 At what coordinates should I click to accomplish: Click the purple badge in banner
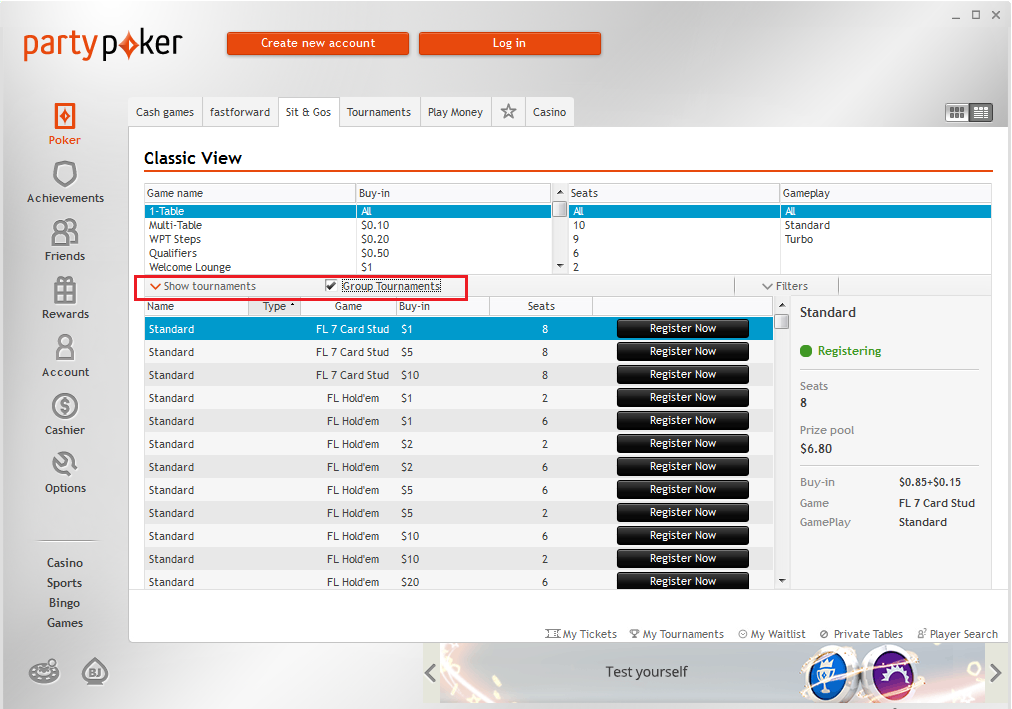pos(893,675)
